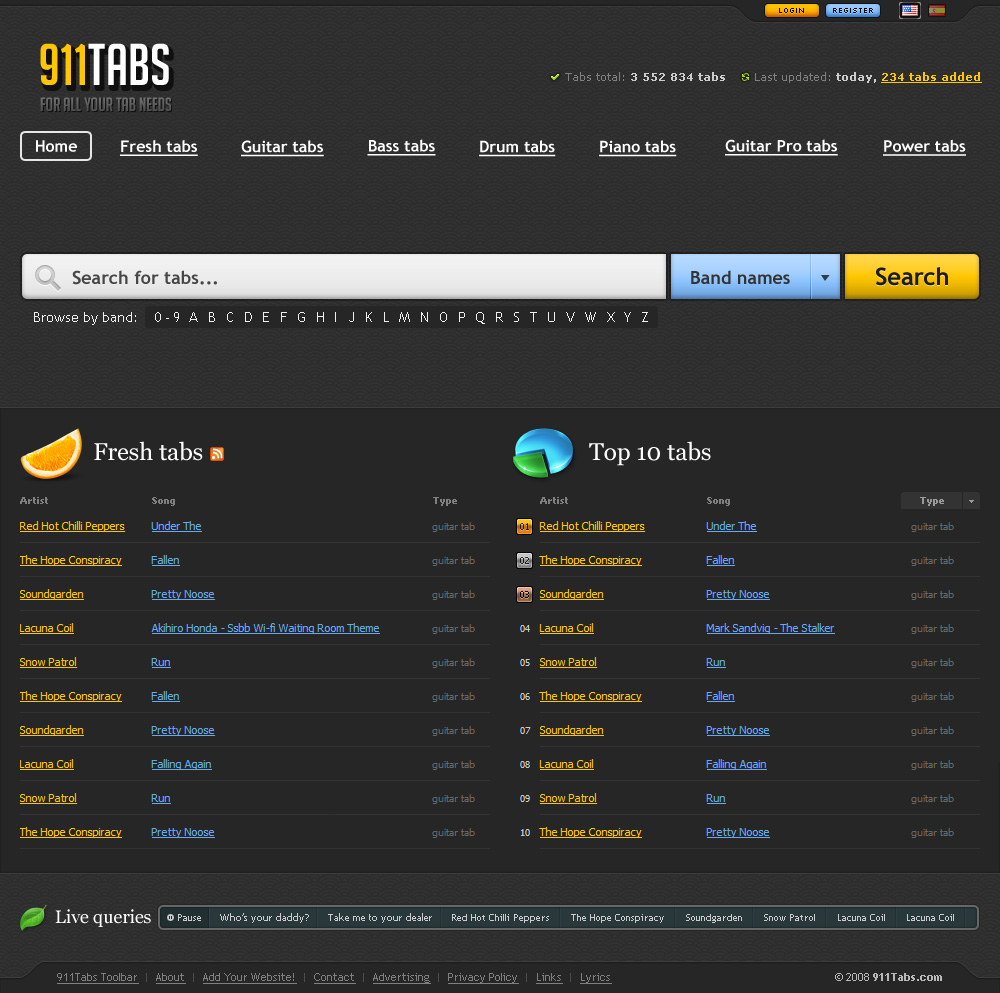Open the Guitar tabs section

pos(282,147)
